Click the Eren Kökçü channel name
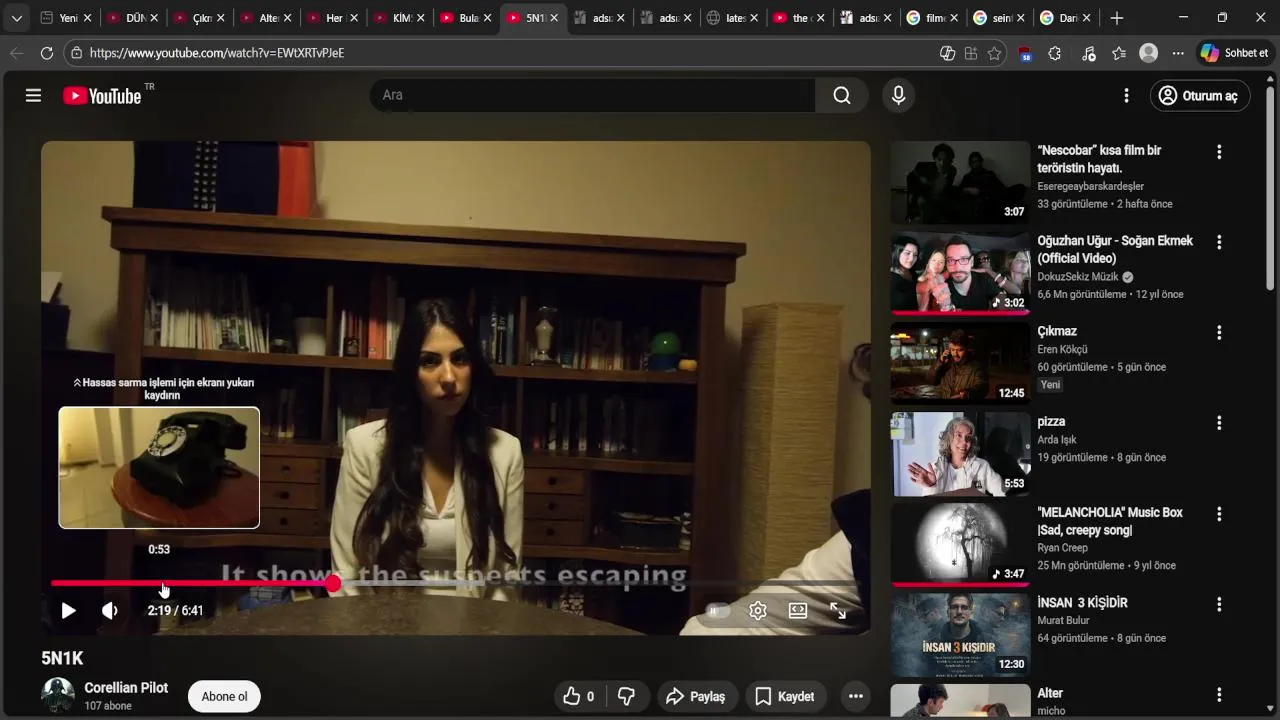Viewport: 1280px width, 720px height. (1062, 349)
